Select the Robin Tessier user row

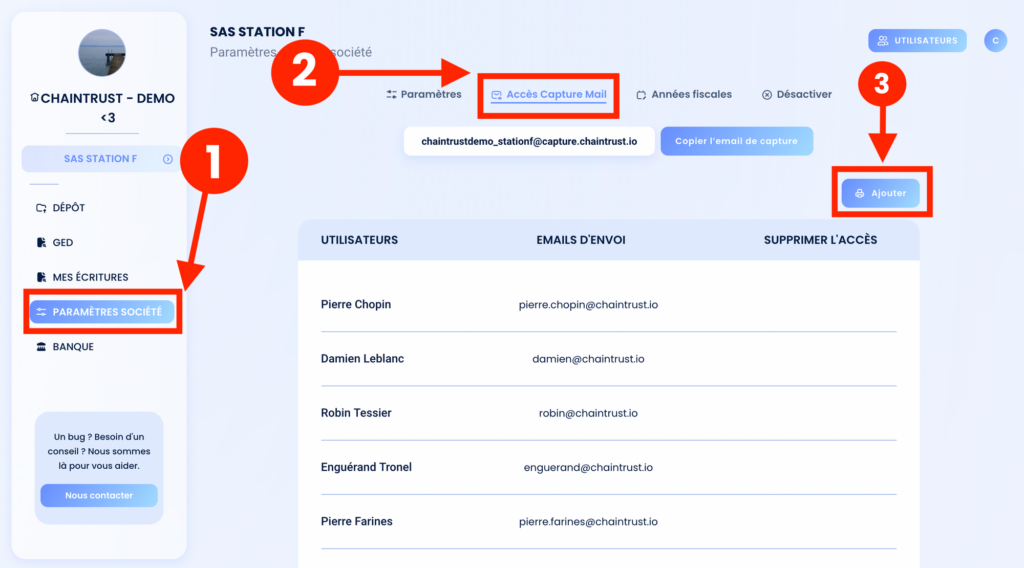[x=609, y=413]
